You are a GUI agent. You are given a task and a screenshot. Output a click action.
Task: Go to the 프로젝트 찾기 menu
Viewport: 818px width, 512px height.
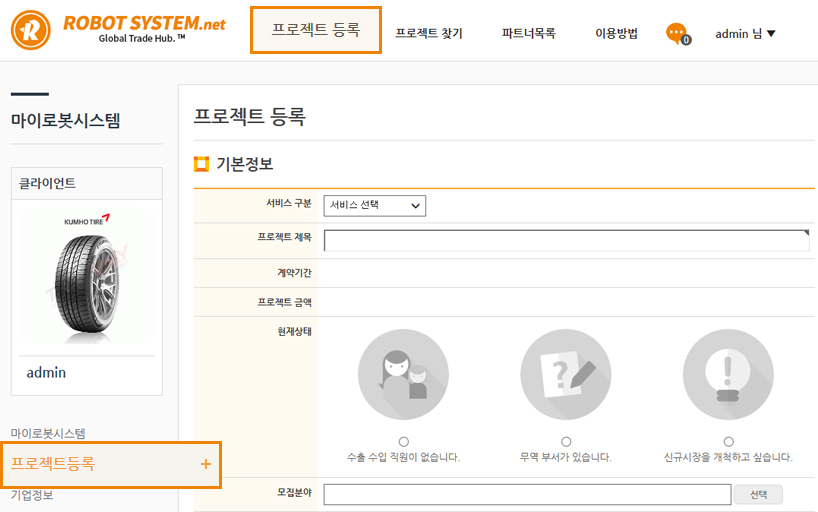tap(429, 33)
